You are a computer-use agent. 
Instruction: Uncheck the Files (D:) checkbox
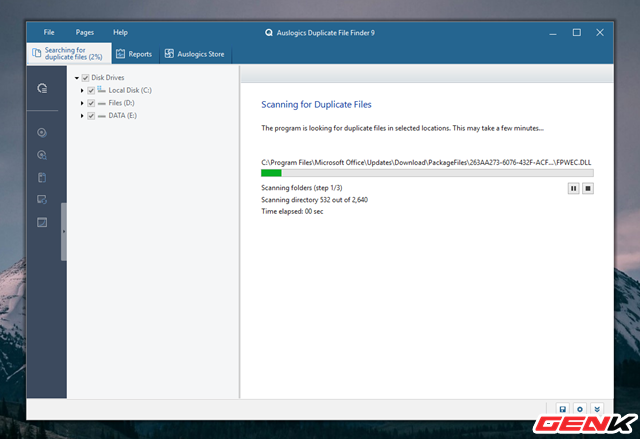91,103
